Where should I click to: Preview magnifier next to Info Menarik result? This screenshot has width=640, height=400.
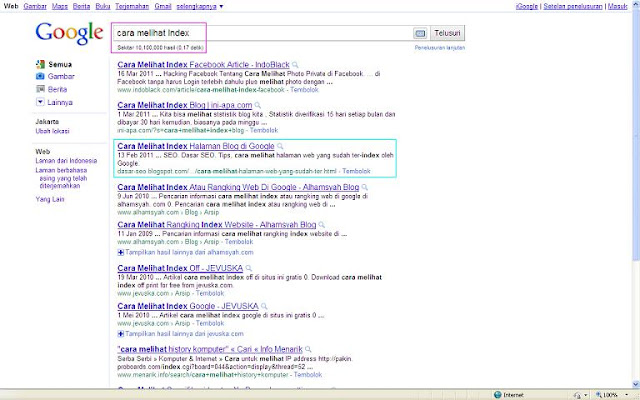[x=308, y=349]
